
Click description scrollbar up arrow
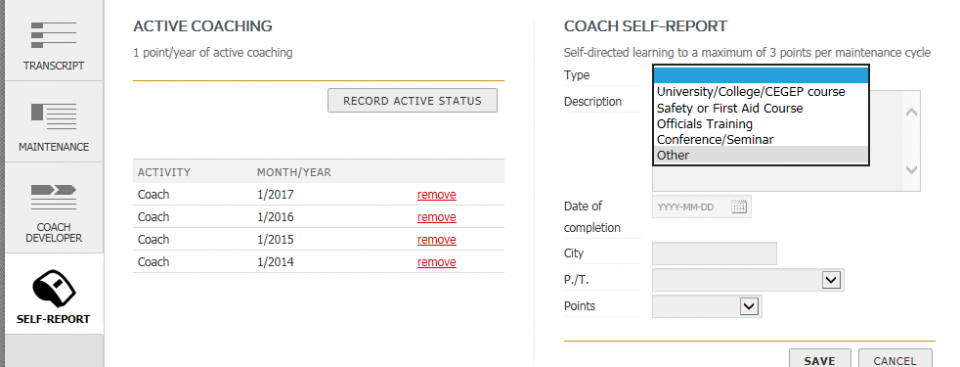[x=911, y=113]
